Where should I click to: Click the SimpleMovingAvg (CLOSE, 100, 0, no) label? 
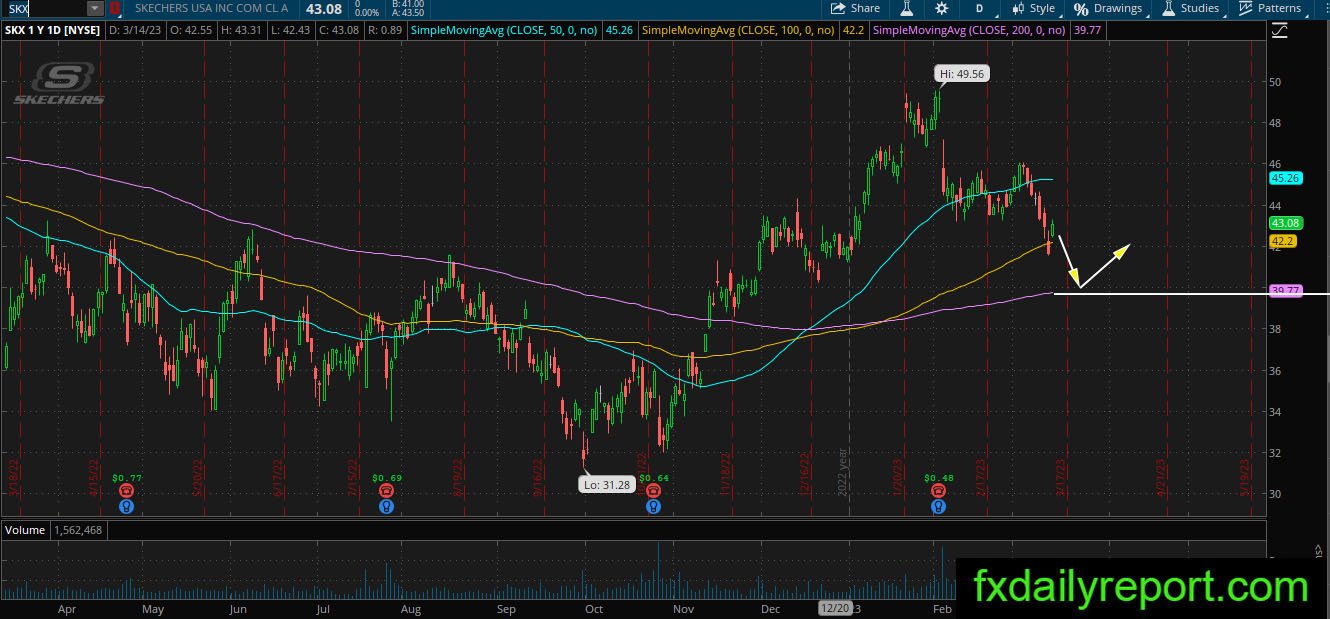(738, 31)
